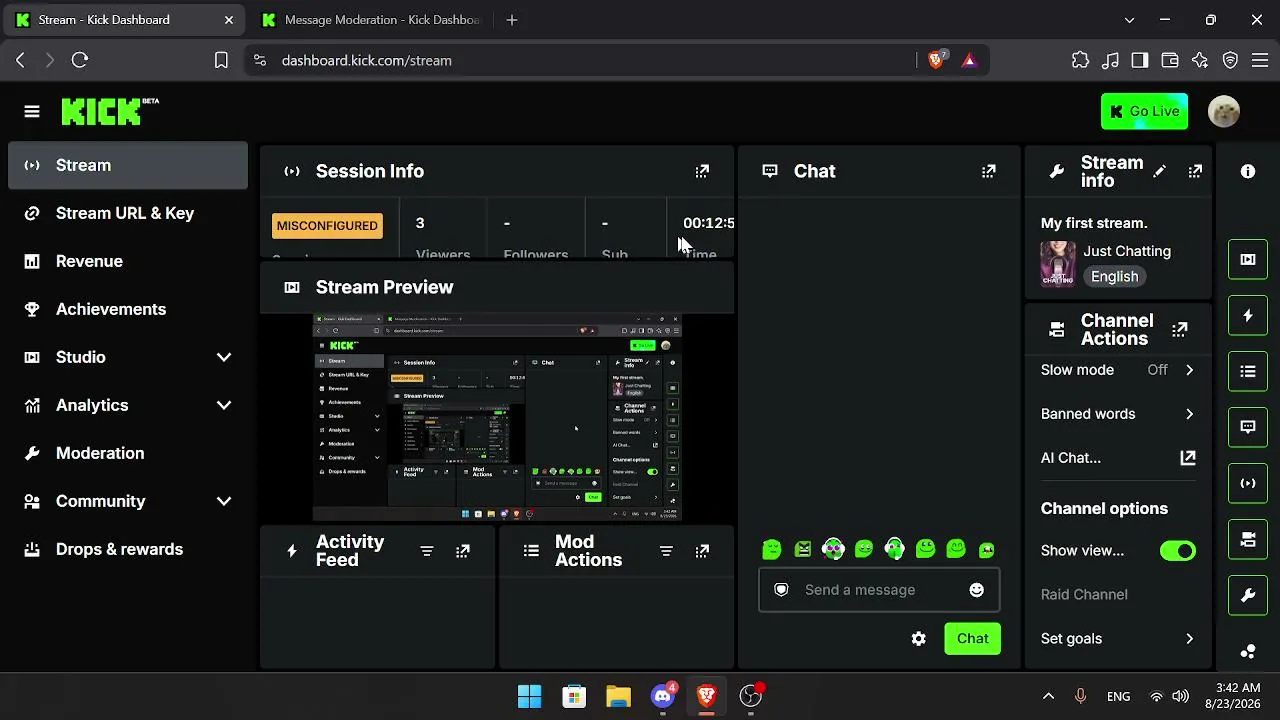Open the Banned words settings
This screenshot has width=1280, height=720.
pyautogui.click(x=1118, y=414)
